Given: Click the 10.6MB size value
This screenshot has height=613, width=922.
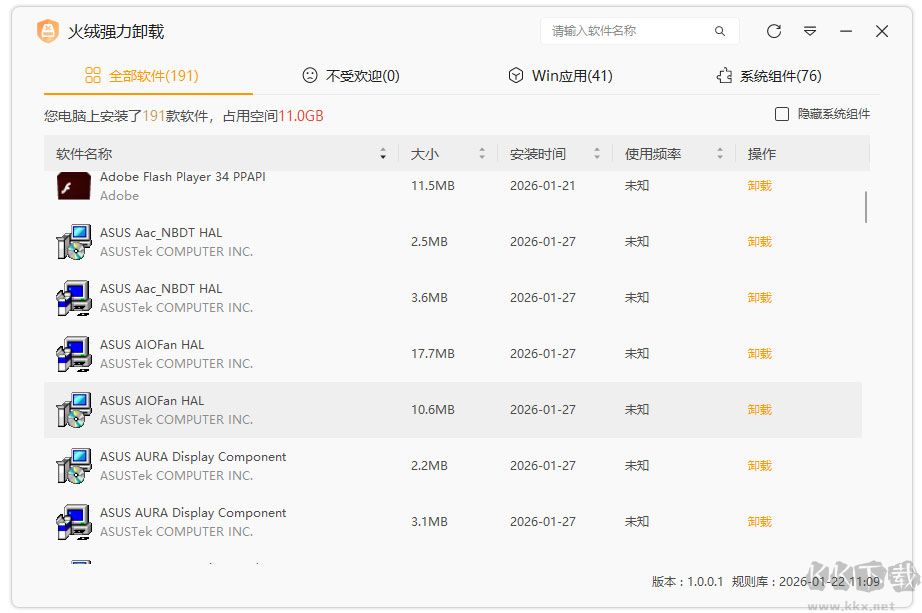Looking at the screenshot, I should click(x=433, y=409).
